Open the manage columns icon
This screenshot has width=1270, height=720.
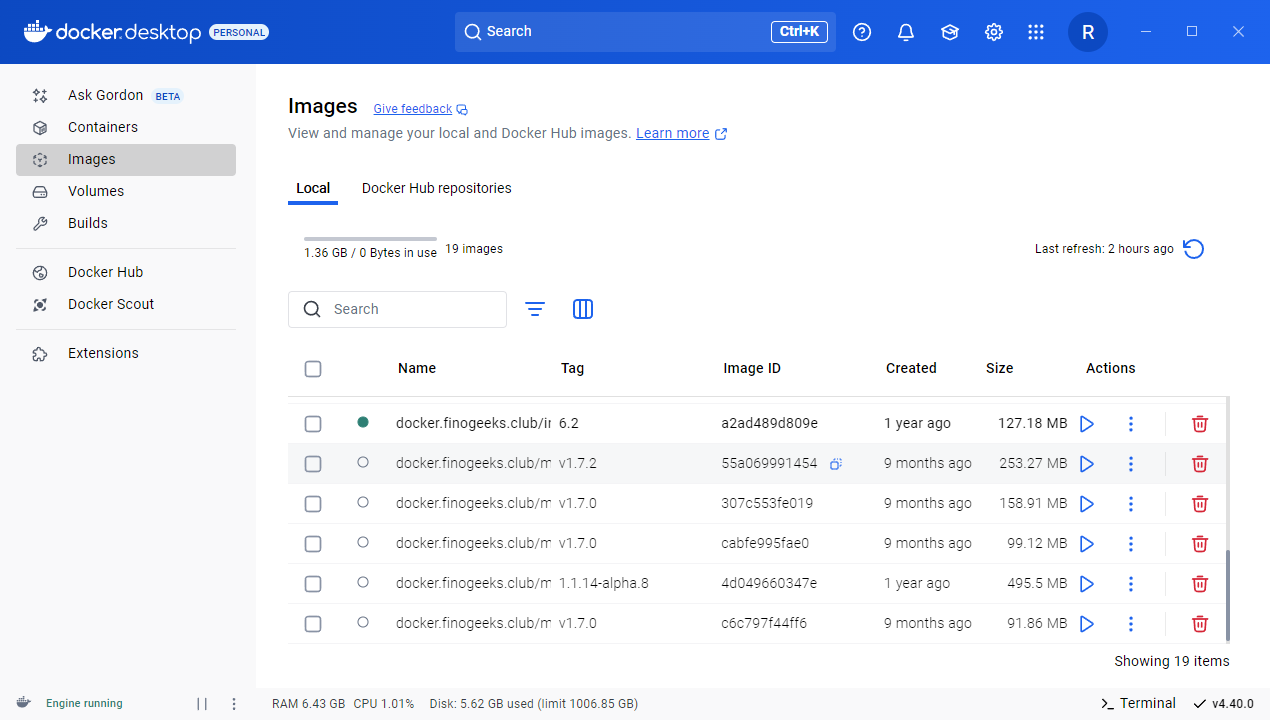tap(583, 309)
